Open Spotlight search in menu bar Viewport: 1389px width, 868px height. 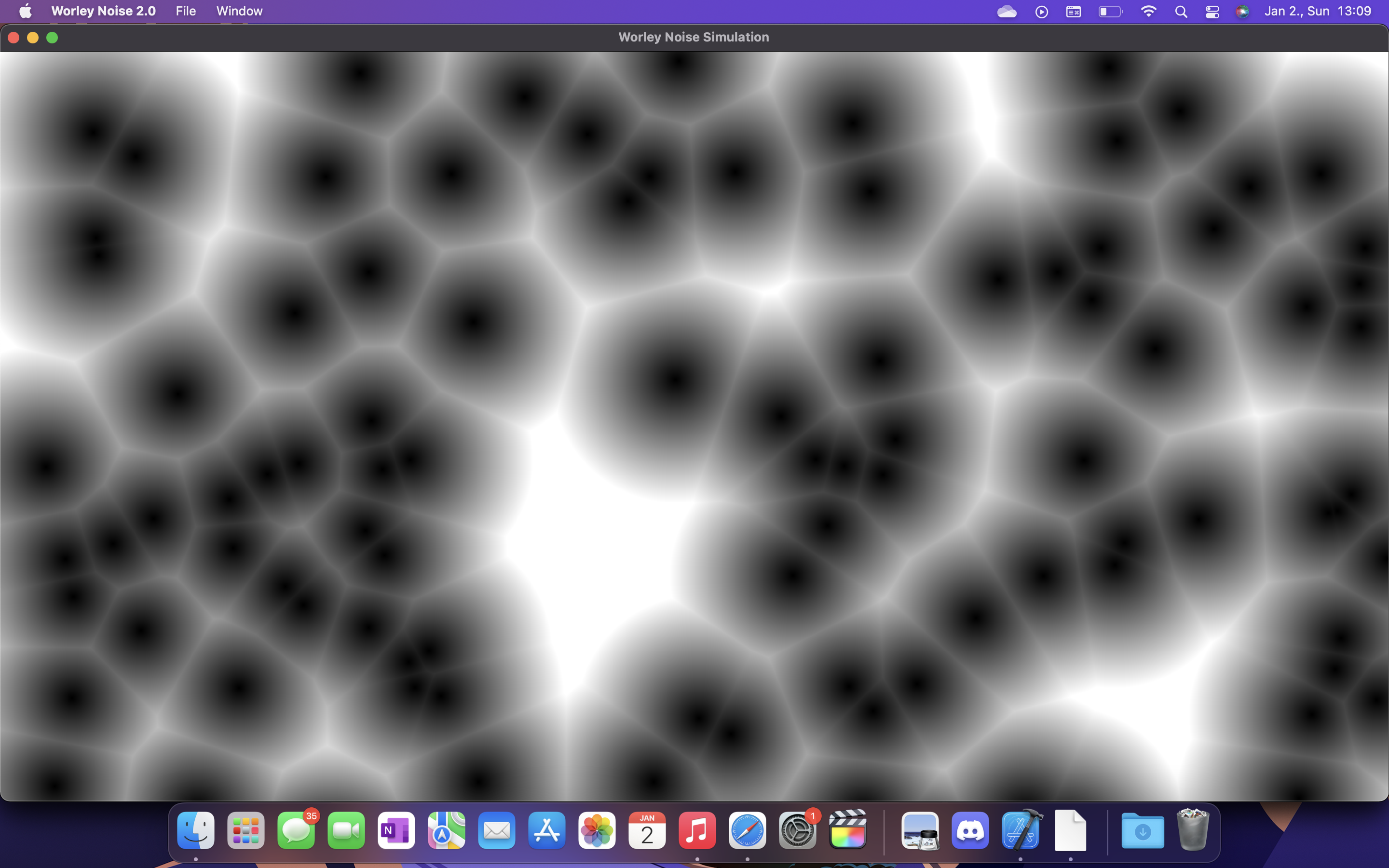[1181, 12]
